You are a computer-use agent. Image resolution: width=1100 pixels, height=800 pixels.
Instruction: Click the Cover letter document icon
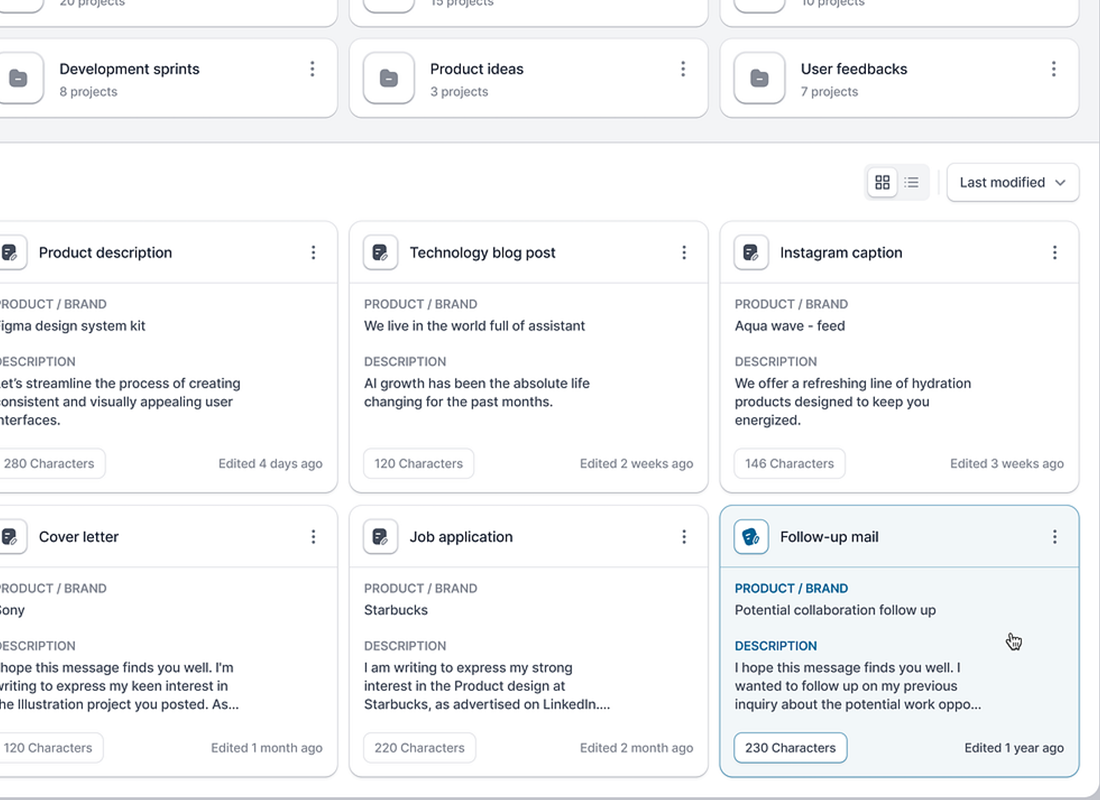(10, 536)
